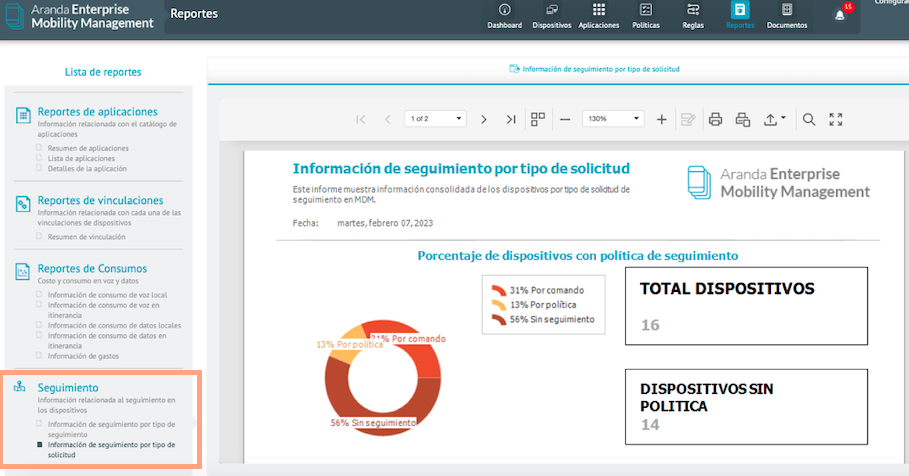Click the DISPOSITIVOS SIN POLITICA value 14
The width and height of the screenshot is (909, 476).
coord(650,425)
